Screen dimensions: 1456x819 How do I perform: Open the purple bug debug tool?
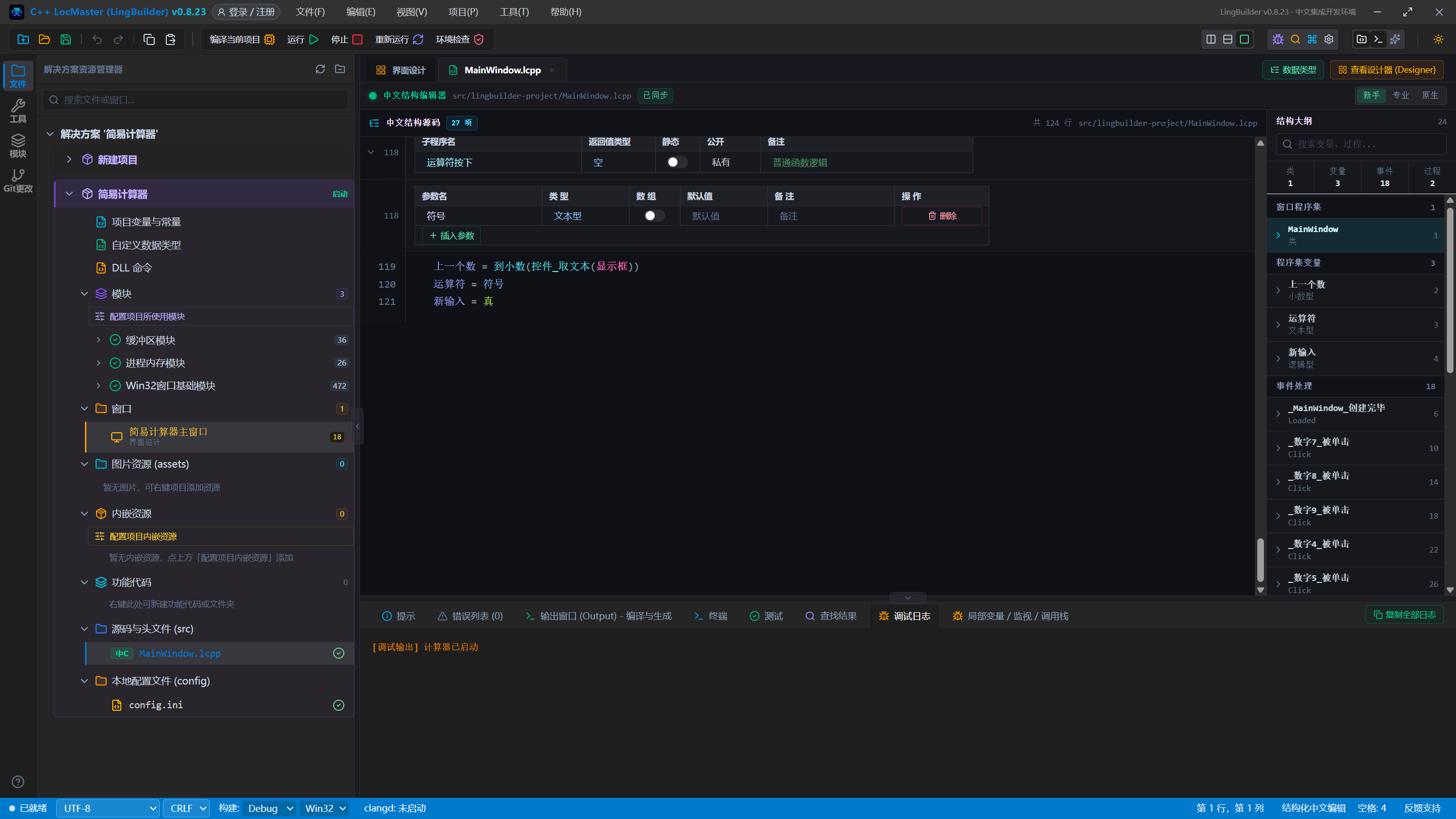(x=1278, y=39)
